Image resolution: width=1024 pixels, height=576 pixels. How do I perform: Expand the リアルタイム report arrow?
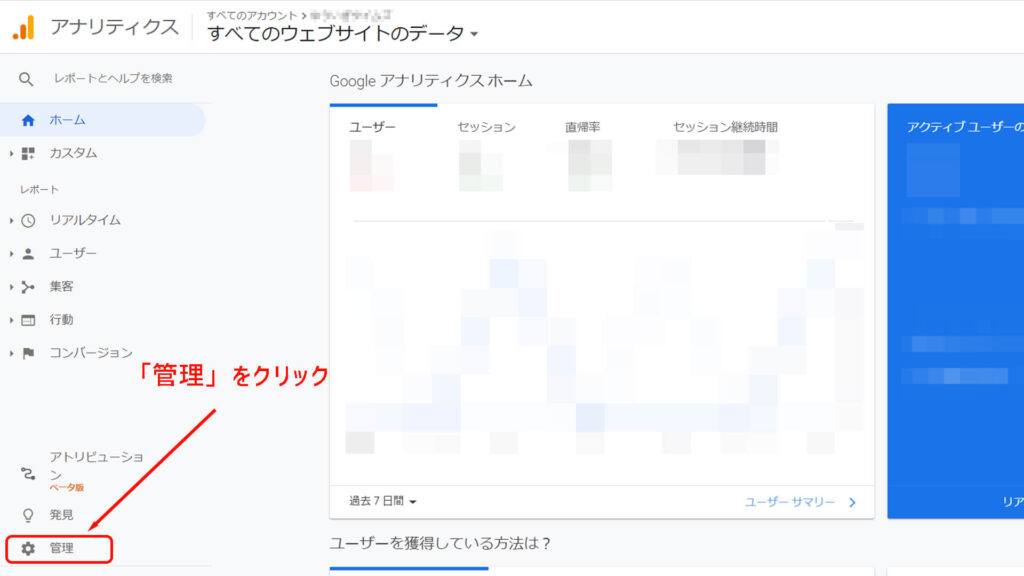(11, 221)
